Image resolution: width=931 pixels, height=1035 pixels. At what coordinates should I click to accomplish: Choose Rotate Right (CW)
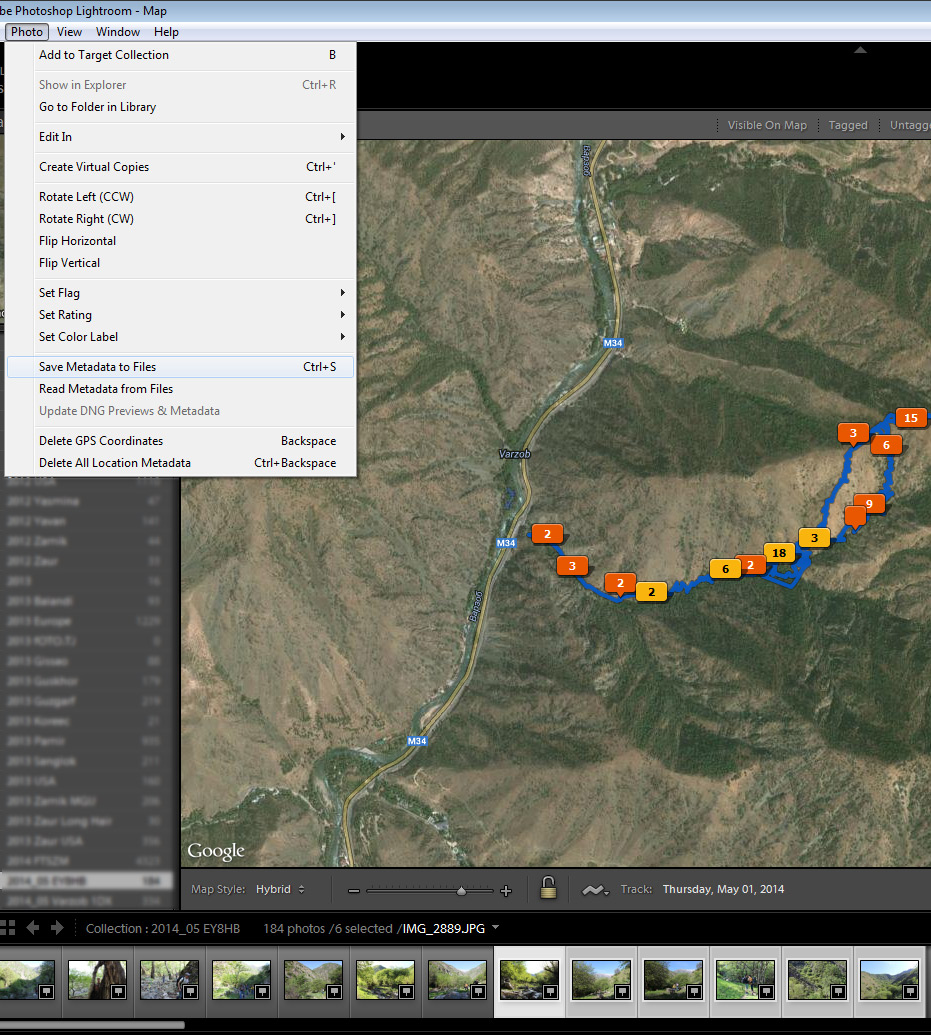click(180, 218)
